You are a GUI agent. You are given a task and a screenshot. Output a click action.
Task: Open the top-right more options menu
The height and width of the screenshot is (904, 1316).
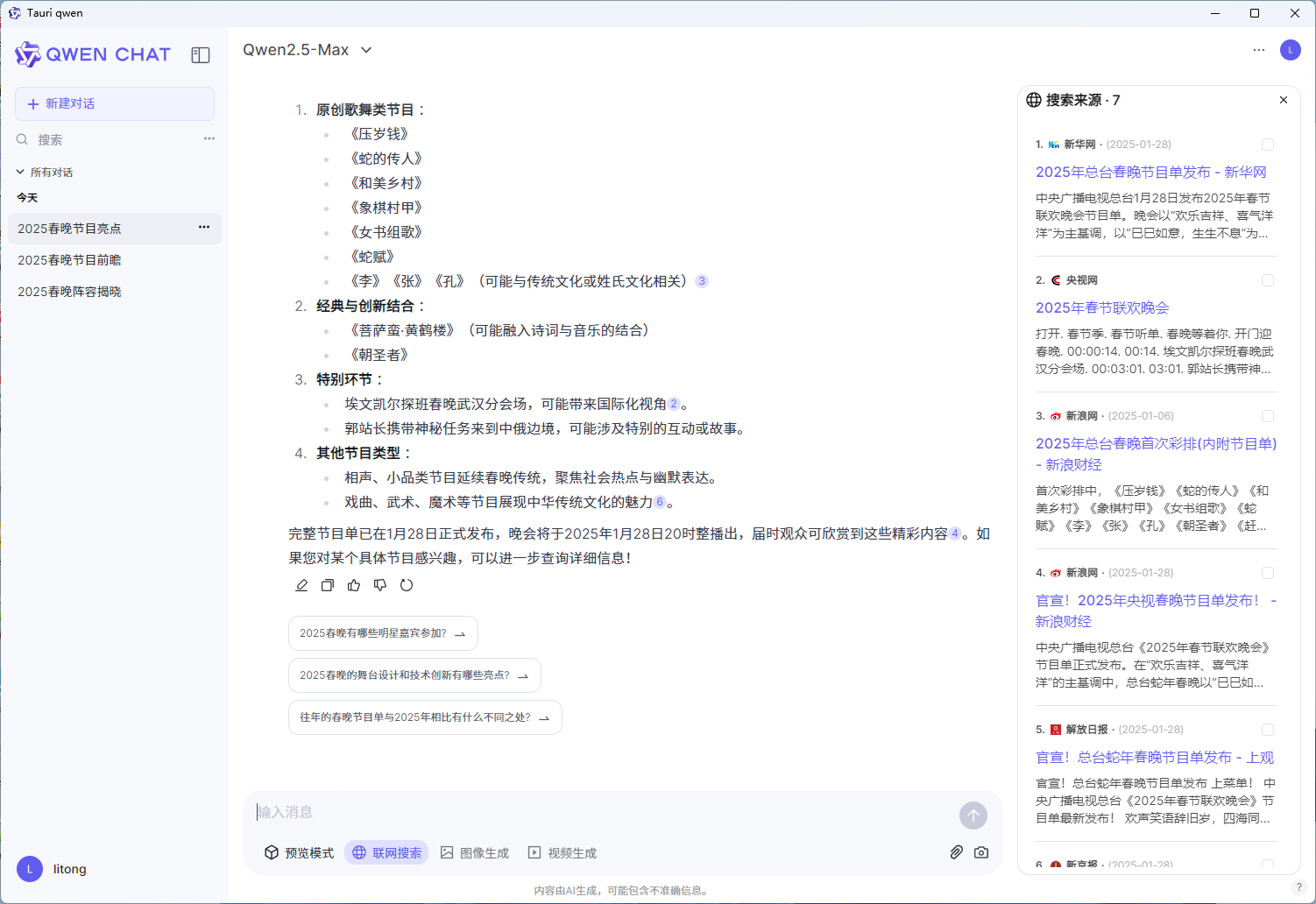(x=1259, y=50)
